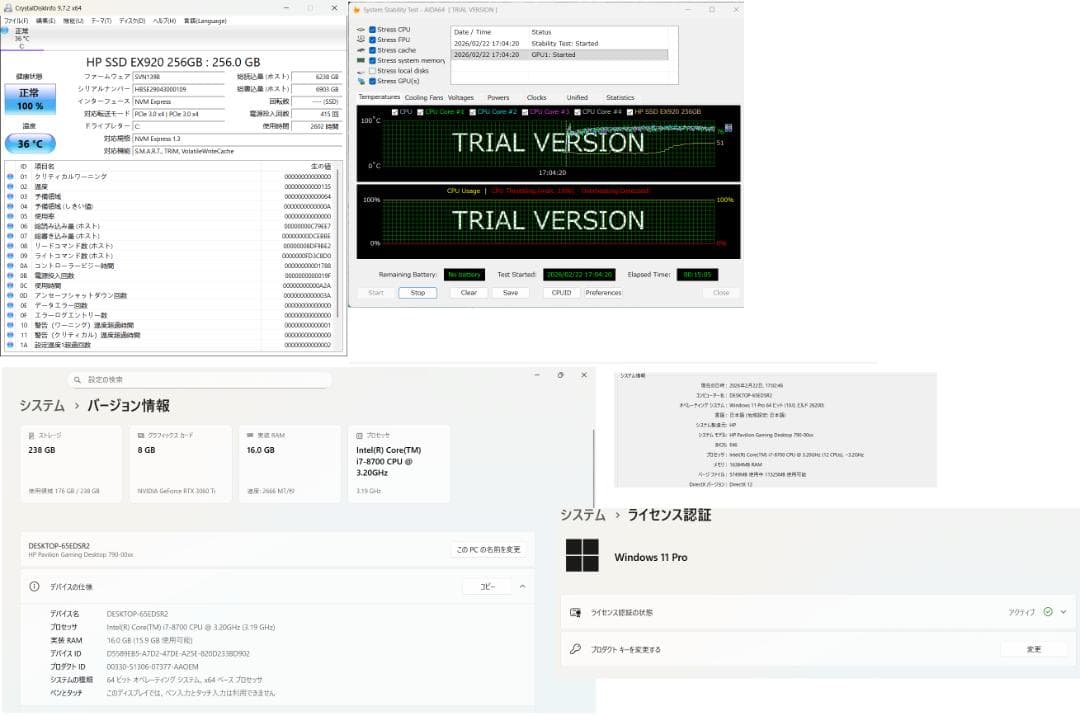Click the processor icon on the i7-8700 card

[360, 435]
